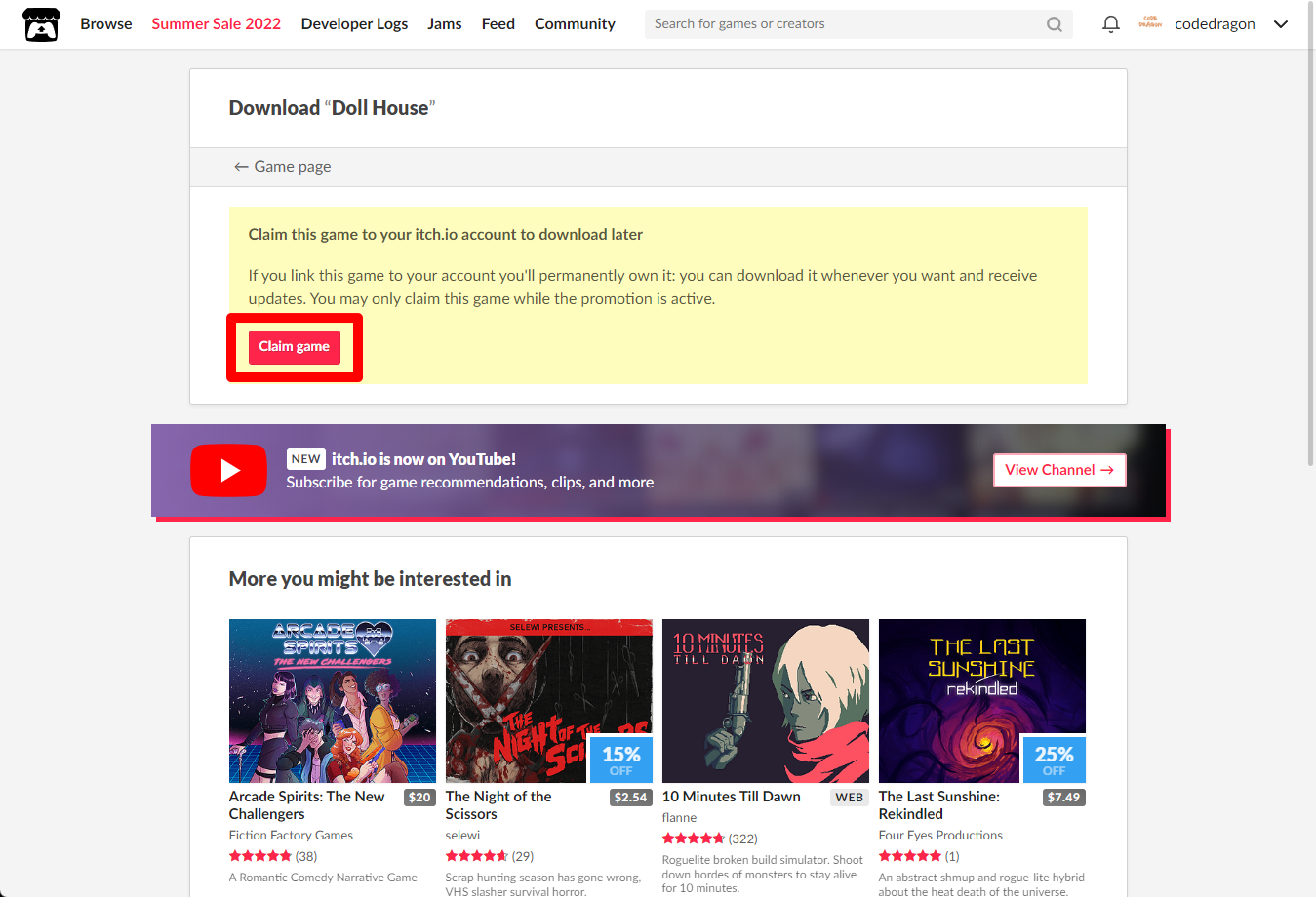Screen dimensions: 1316x897
Task: Open the notifications bell
Action: [1110, 24]
